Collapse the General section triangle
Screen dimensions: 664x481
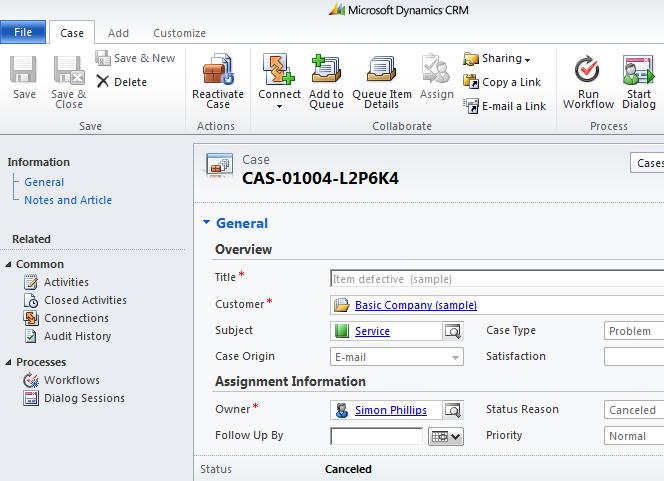pyautogui.click(x=207, y=222)
